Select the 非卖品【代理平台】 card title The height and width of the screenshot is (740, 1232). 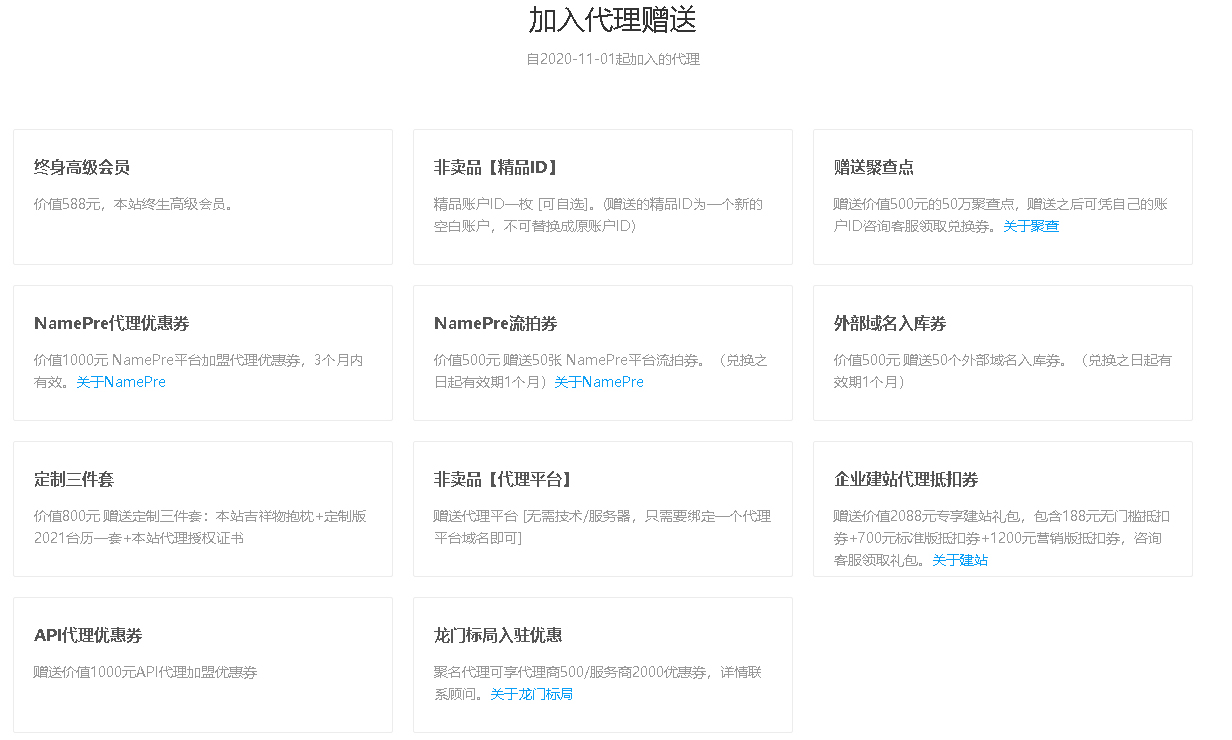pyautogui.click(x=503, y=479)
